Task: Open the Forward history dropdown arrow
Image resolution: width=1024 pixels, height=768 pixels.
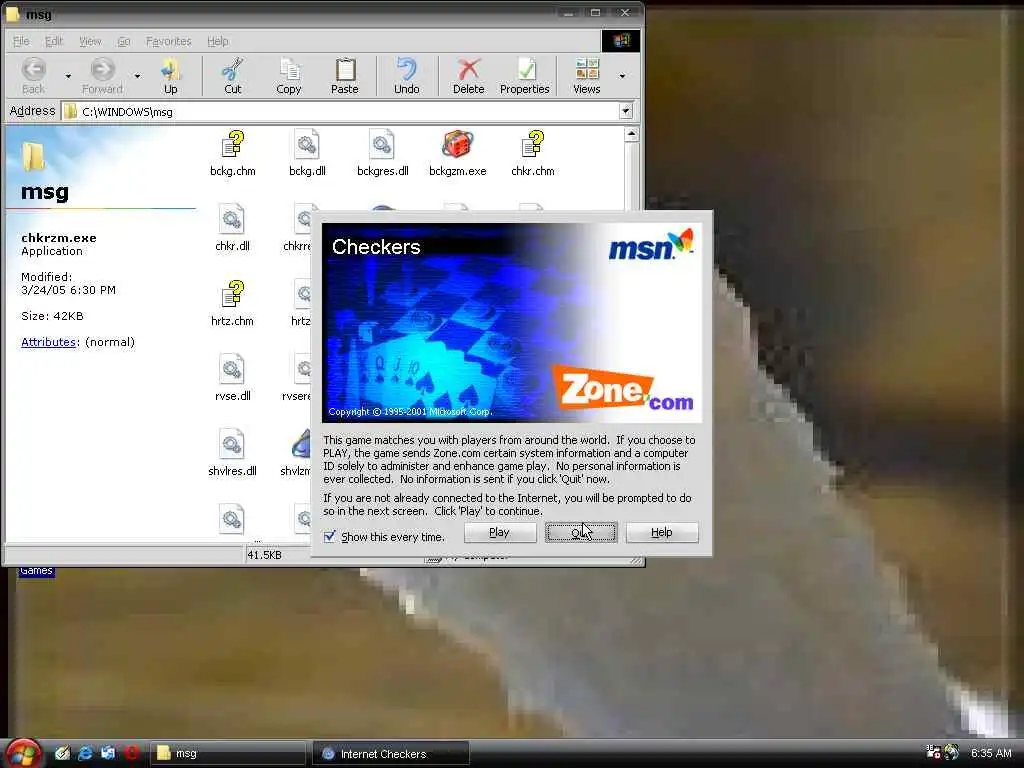Action: coord(137,76)
